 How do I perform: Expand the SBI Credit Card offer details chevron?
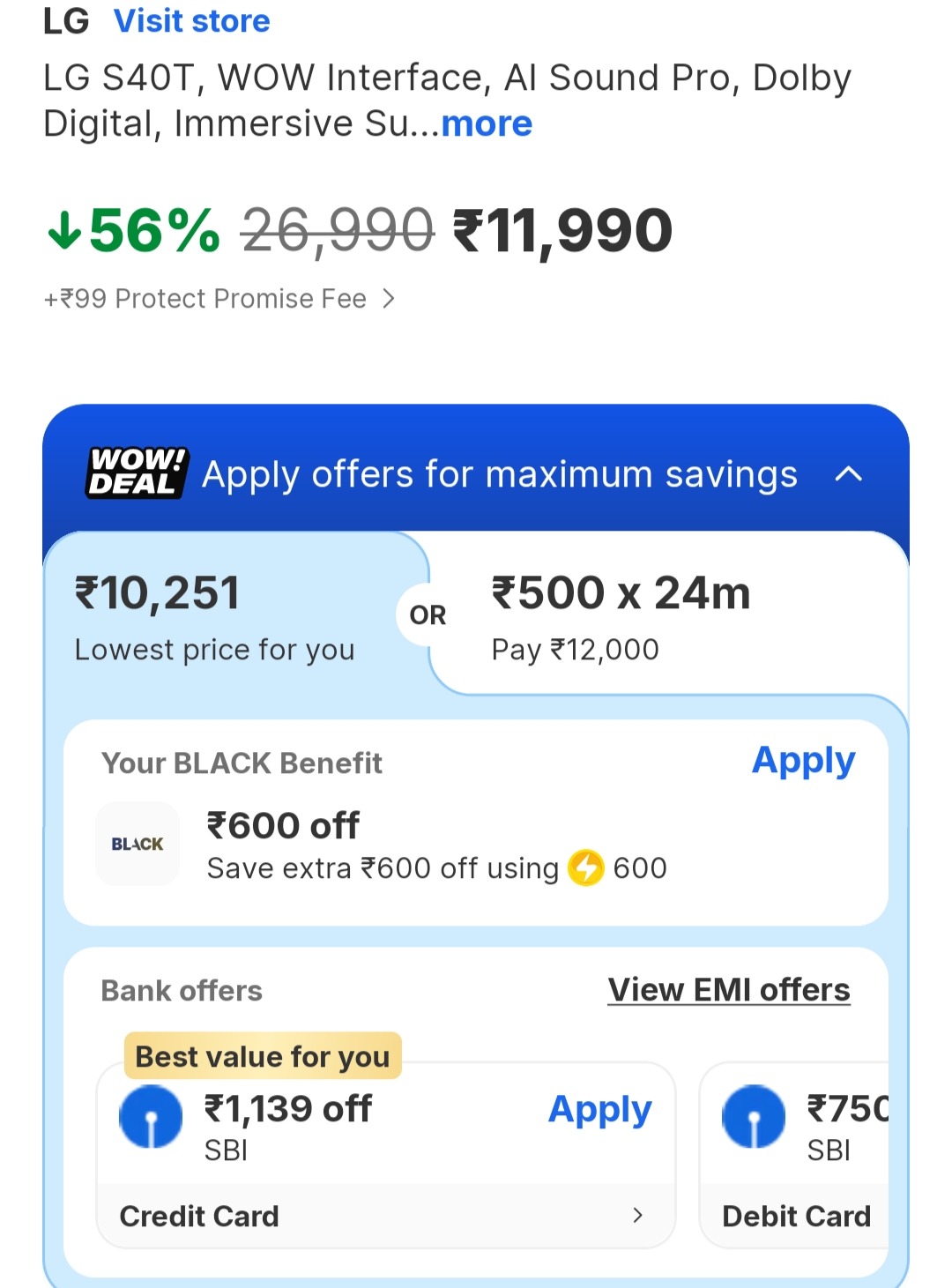[x=638, y=1216]
